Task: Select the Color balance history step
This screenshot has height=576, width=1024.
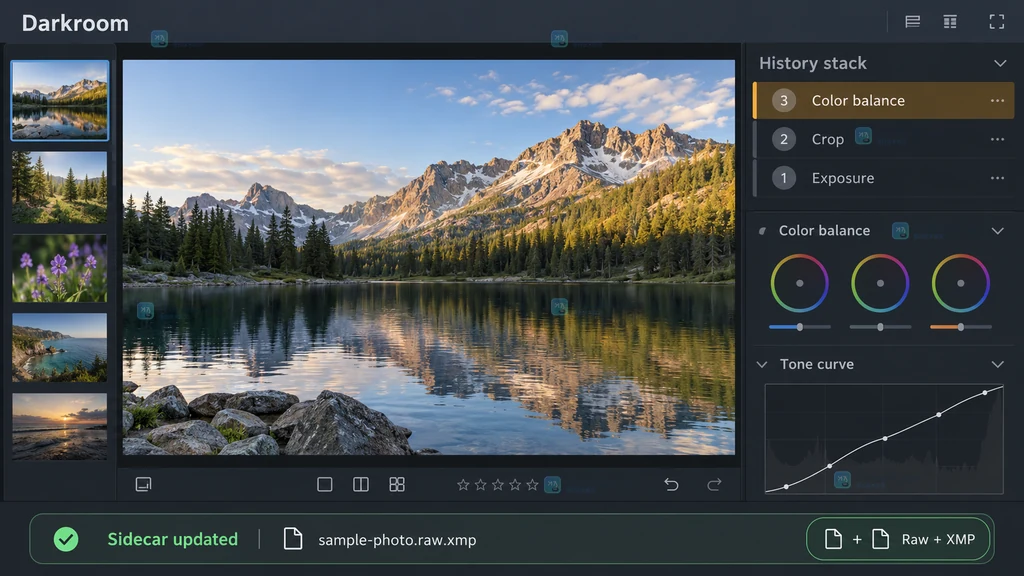Action: (884, 101)
